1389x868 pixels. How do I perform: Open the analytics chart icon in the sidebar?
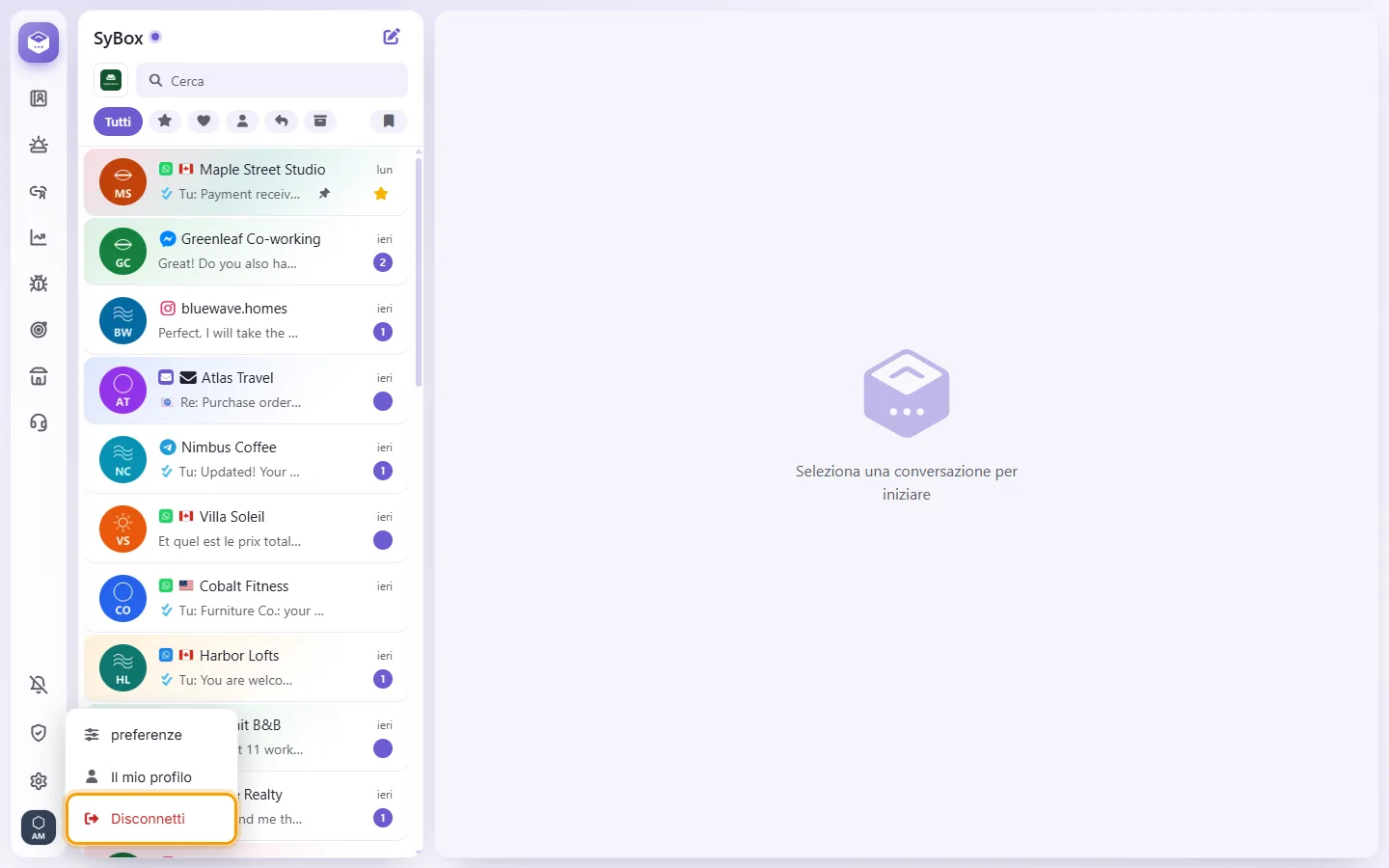(39, 237)
